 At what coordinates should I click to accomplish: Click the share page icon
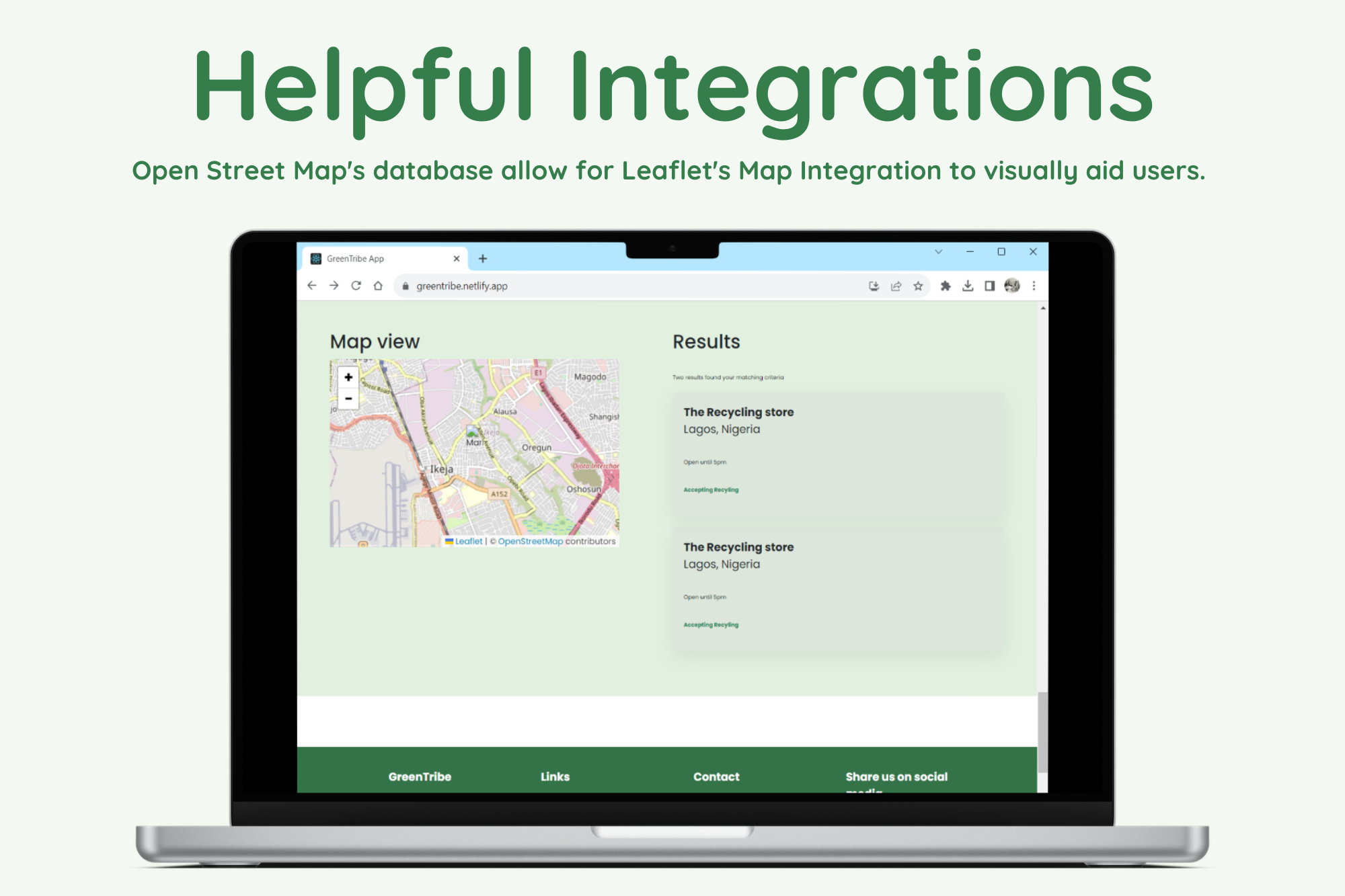(896, 286)
